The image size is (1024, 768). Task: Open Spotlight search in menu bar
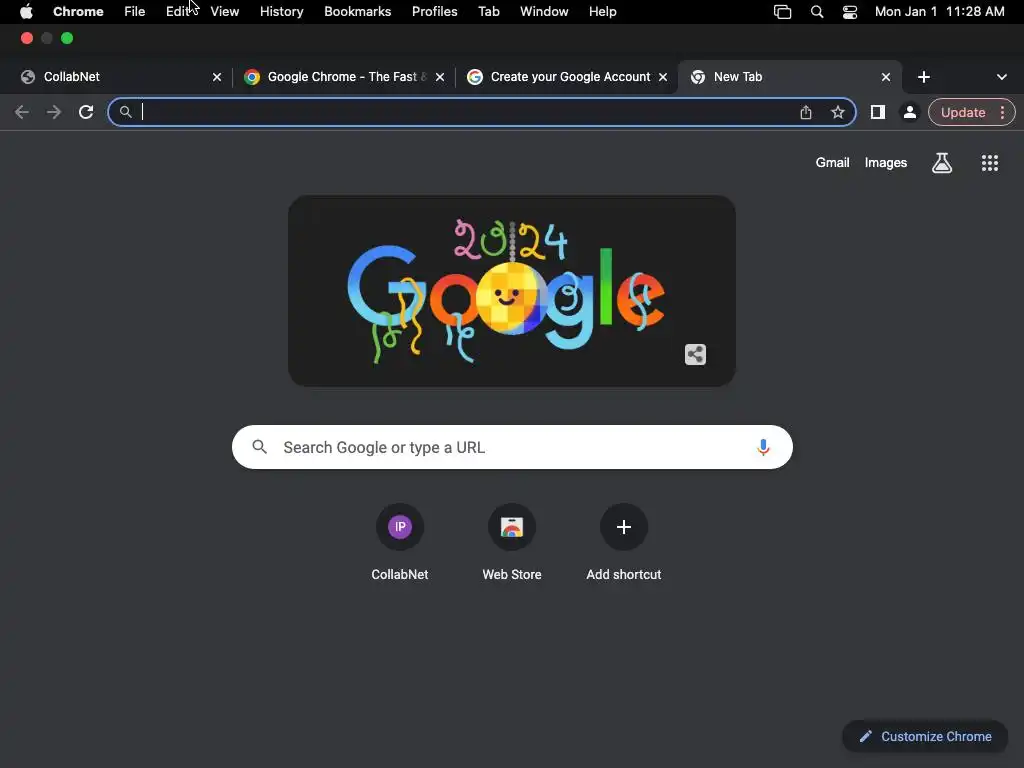pos(816,12)
